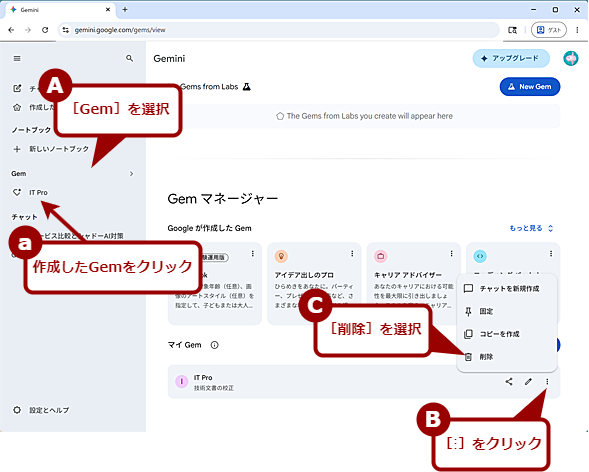The width and height of the screenshot is (589, 472).
Task: Open the アイデア出しのプロ gem card
Action: [x=314, y=284]
